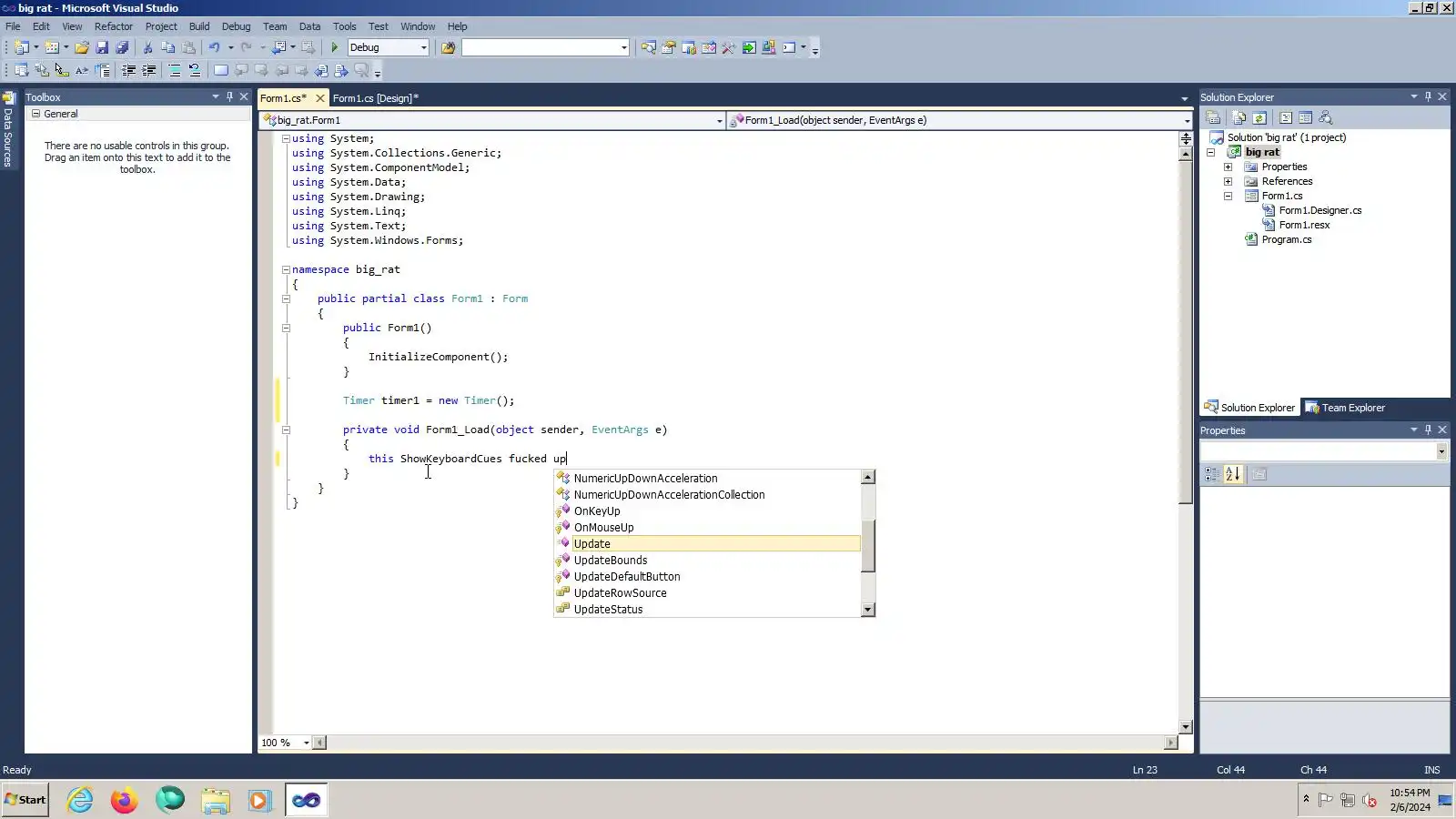Viewport: 1456px width, 819px height.
Task: Comment out selected lines toolbar icon
Action: coord(175,70)
